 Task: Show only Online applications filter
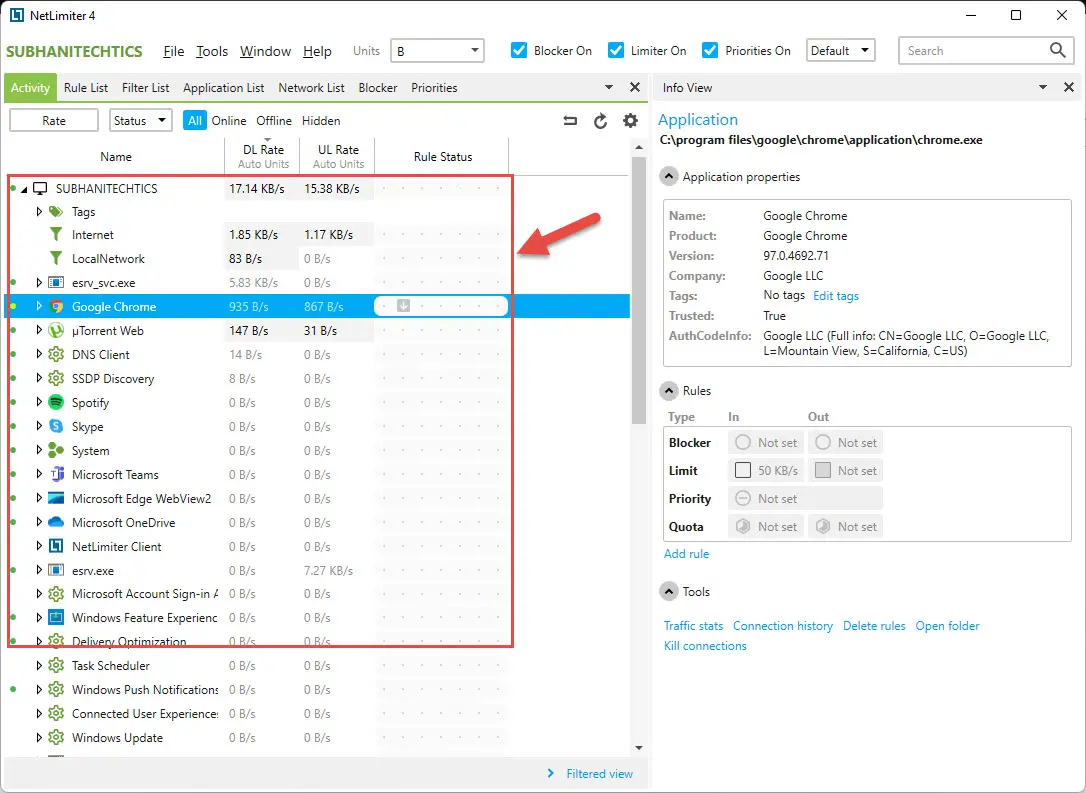(229, 121)
